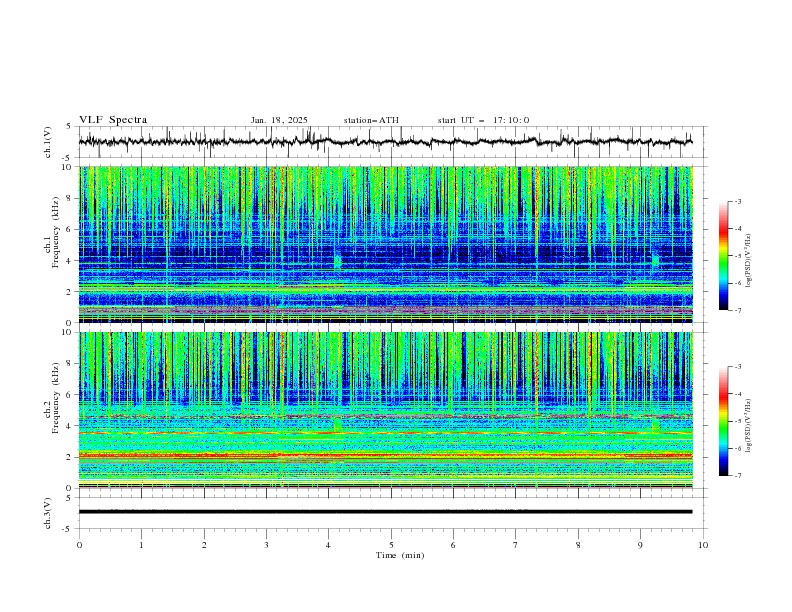This screenshot has height=612, width=792.
Task: Click the time axis tick label '7'
Action: tap(516, 545)
